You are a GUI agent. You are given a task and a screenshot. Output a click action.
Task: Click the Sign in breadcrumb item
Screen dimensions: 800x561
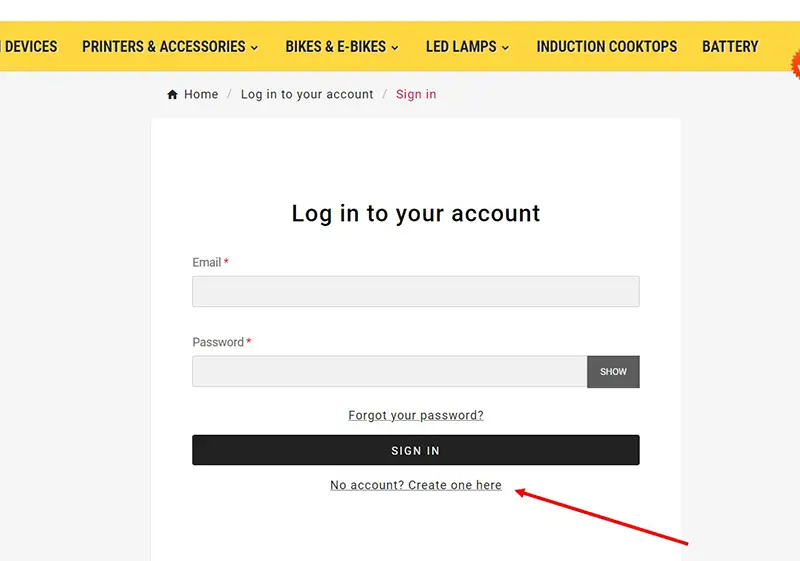coord(416,94)
